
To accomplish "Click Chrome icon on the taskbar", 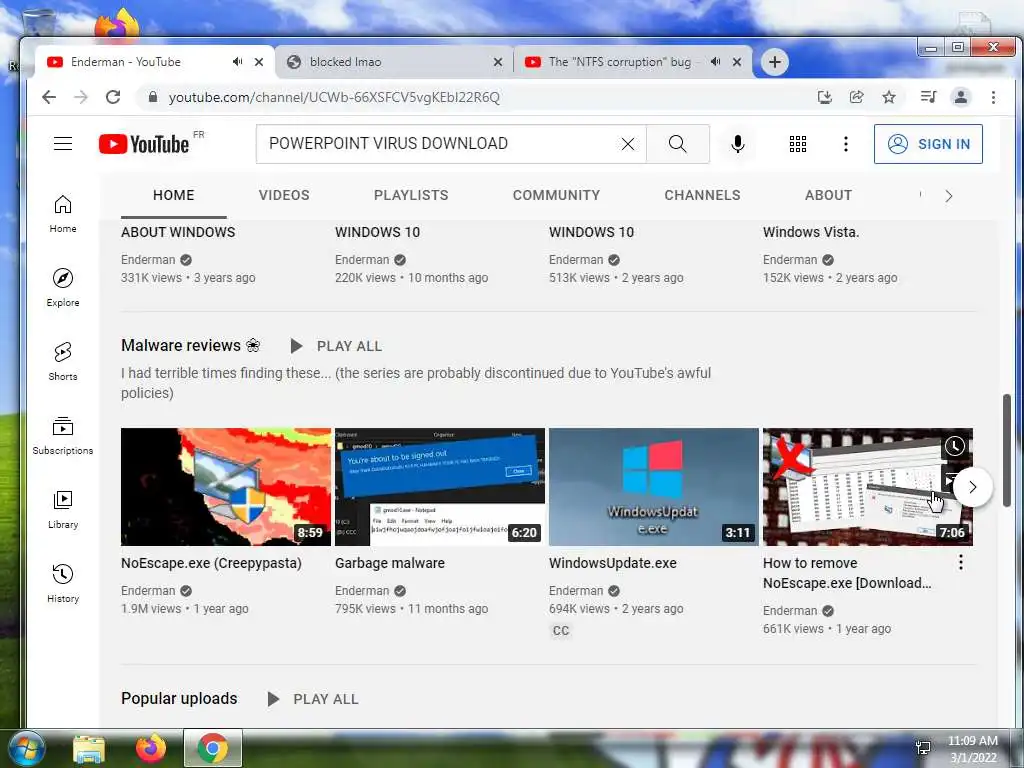I will point(212,748).
